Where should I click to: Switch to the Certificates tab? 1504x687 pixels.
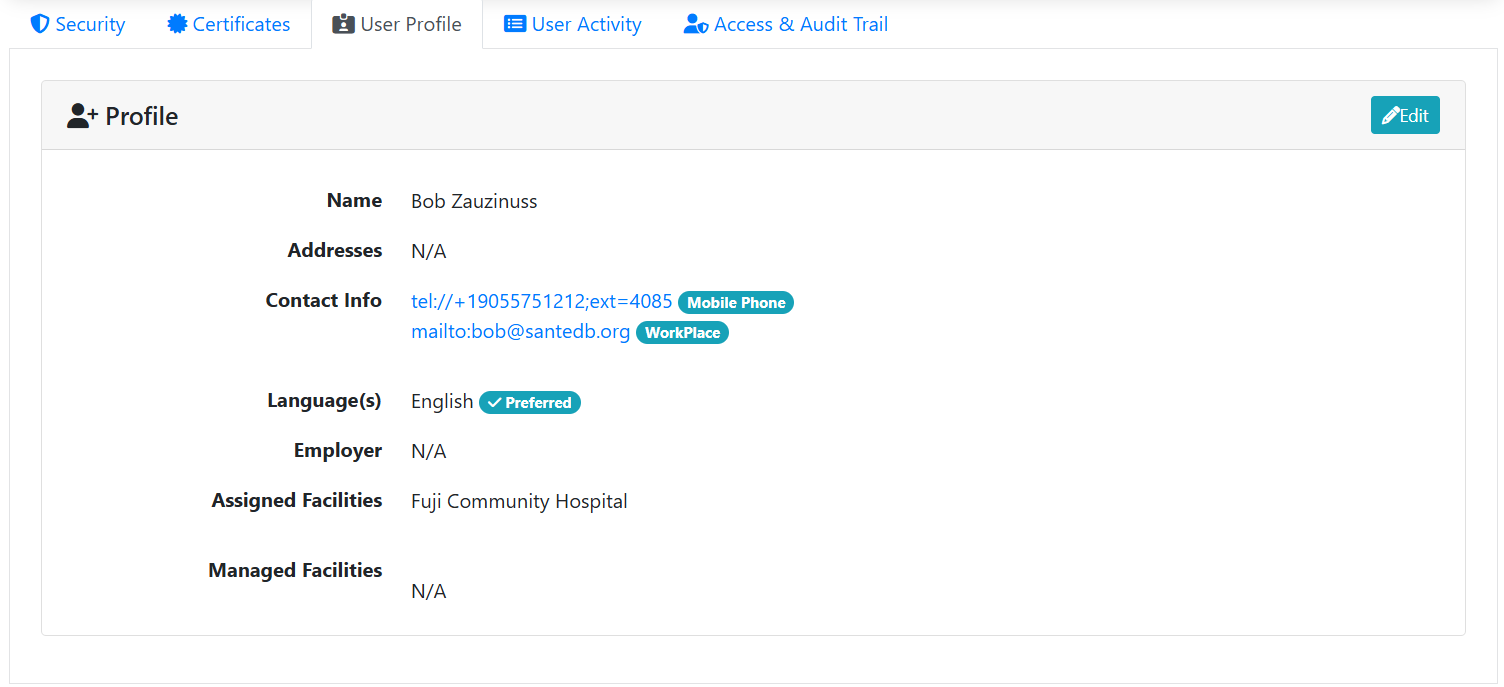click(241, 24)
